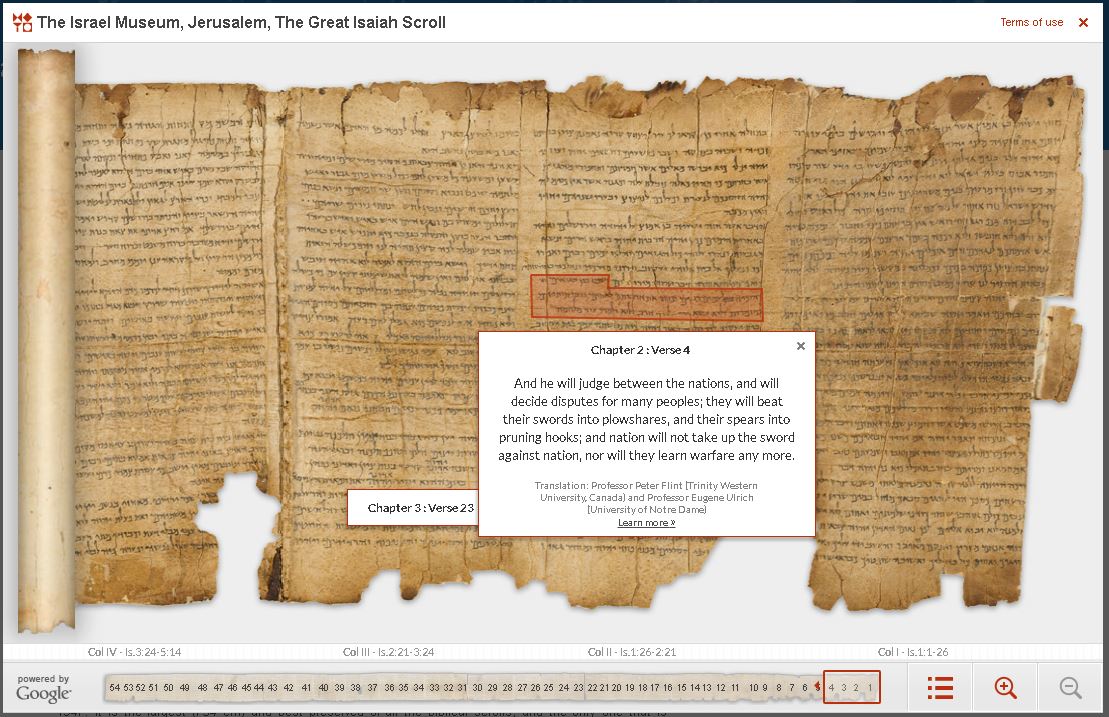Zoom in with the red magnifier icon
The image size is (1109, 717).
(x=1005, y=687)
